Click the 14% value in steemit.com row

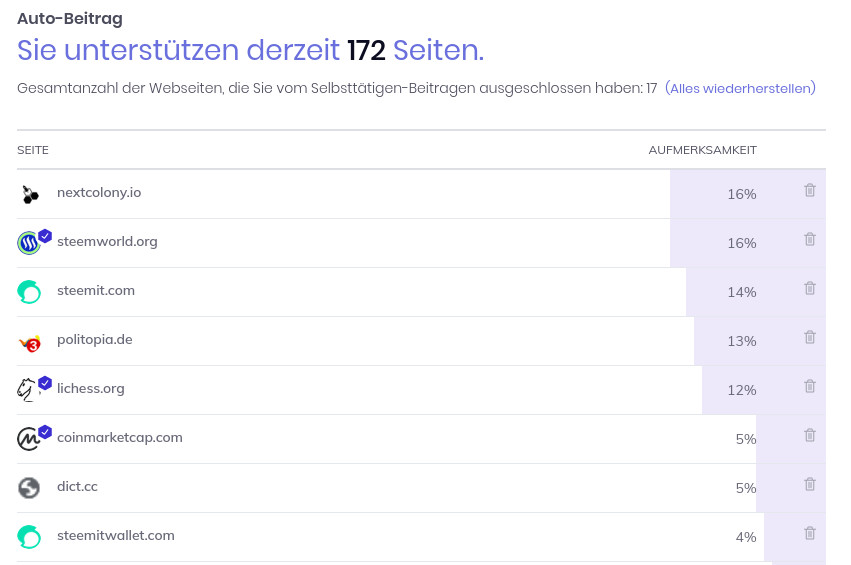coord(742,292)
